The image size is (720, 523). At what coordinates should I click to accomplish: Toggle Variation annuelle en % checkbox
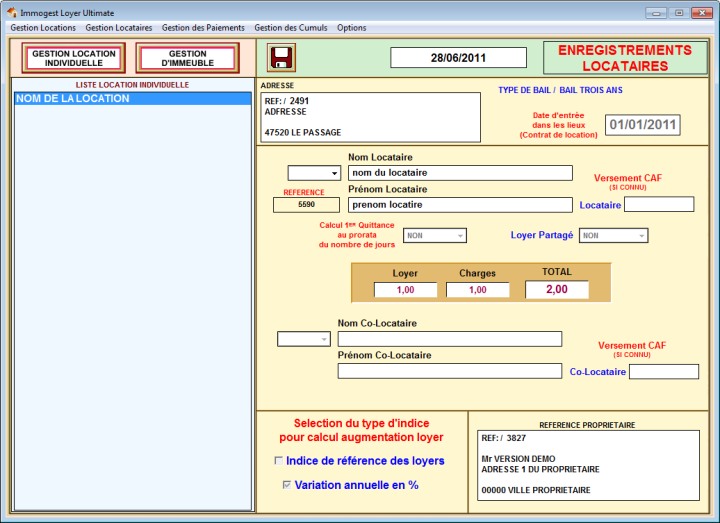pyautogui.click(x=287, y=485)
